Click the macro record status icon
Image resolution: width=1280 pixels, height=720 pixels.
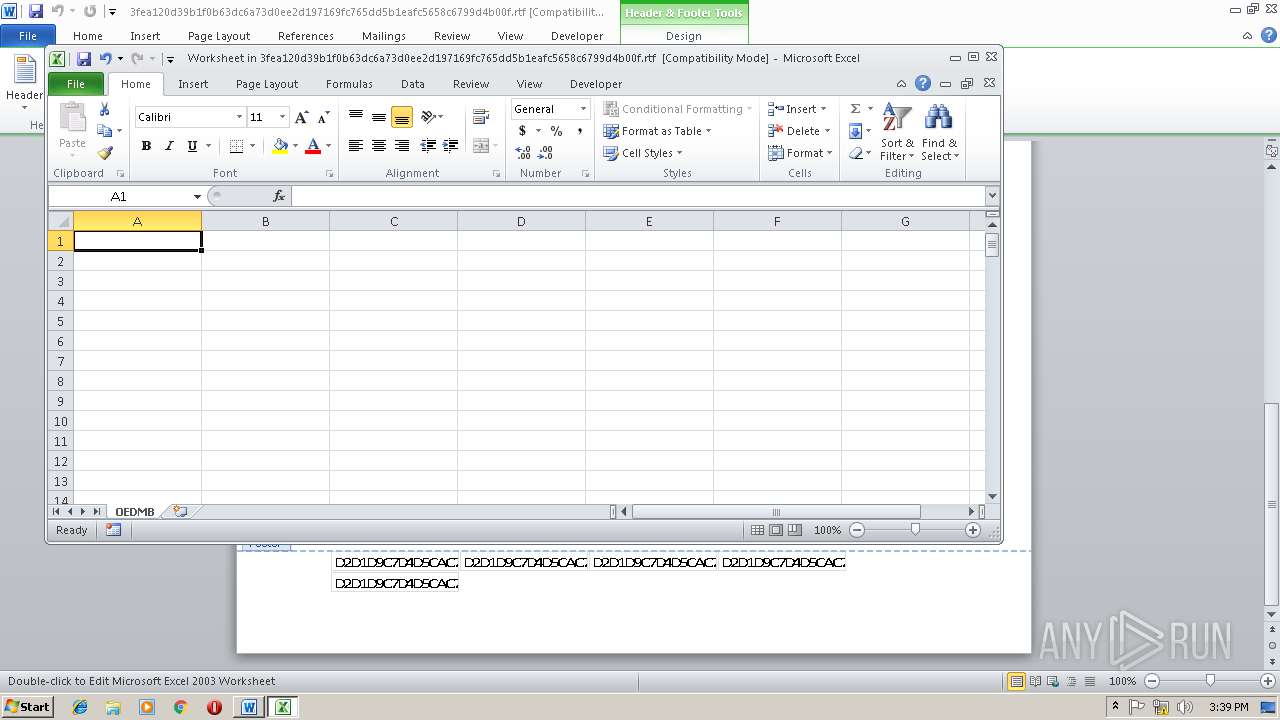(113, 530)
